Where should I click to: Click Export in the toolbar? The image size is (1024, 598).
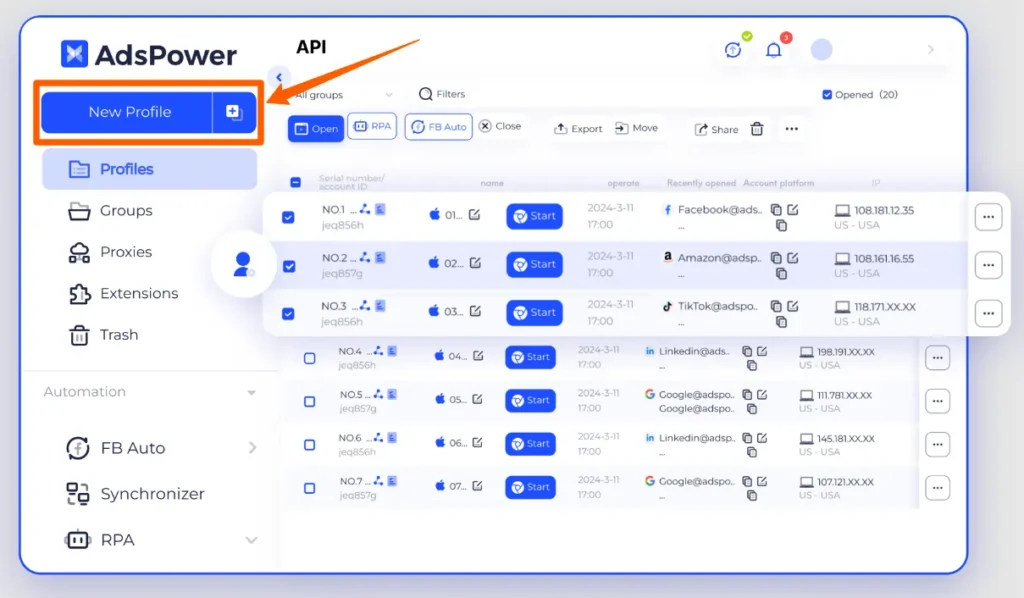(x=578, y=129)
